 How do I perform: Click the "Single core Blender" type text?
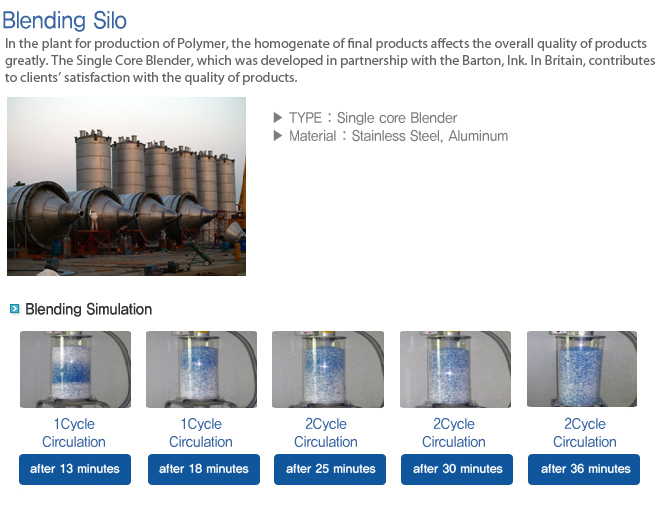click(397, 118)
